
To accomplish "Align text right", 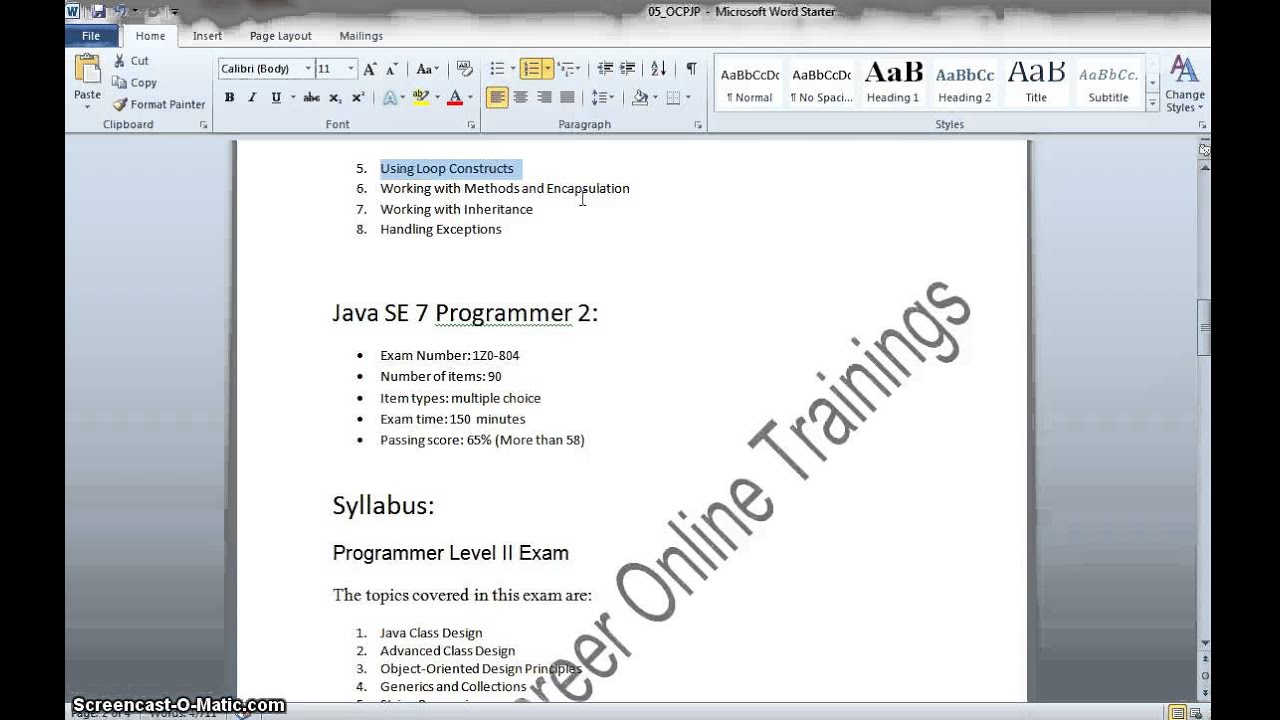I will [544, 98].
